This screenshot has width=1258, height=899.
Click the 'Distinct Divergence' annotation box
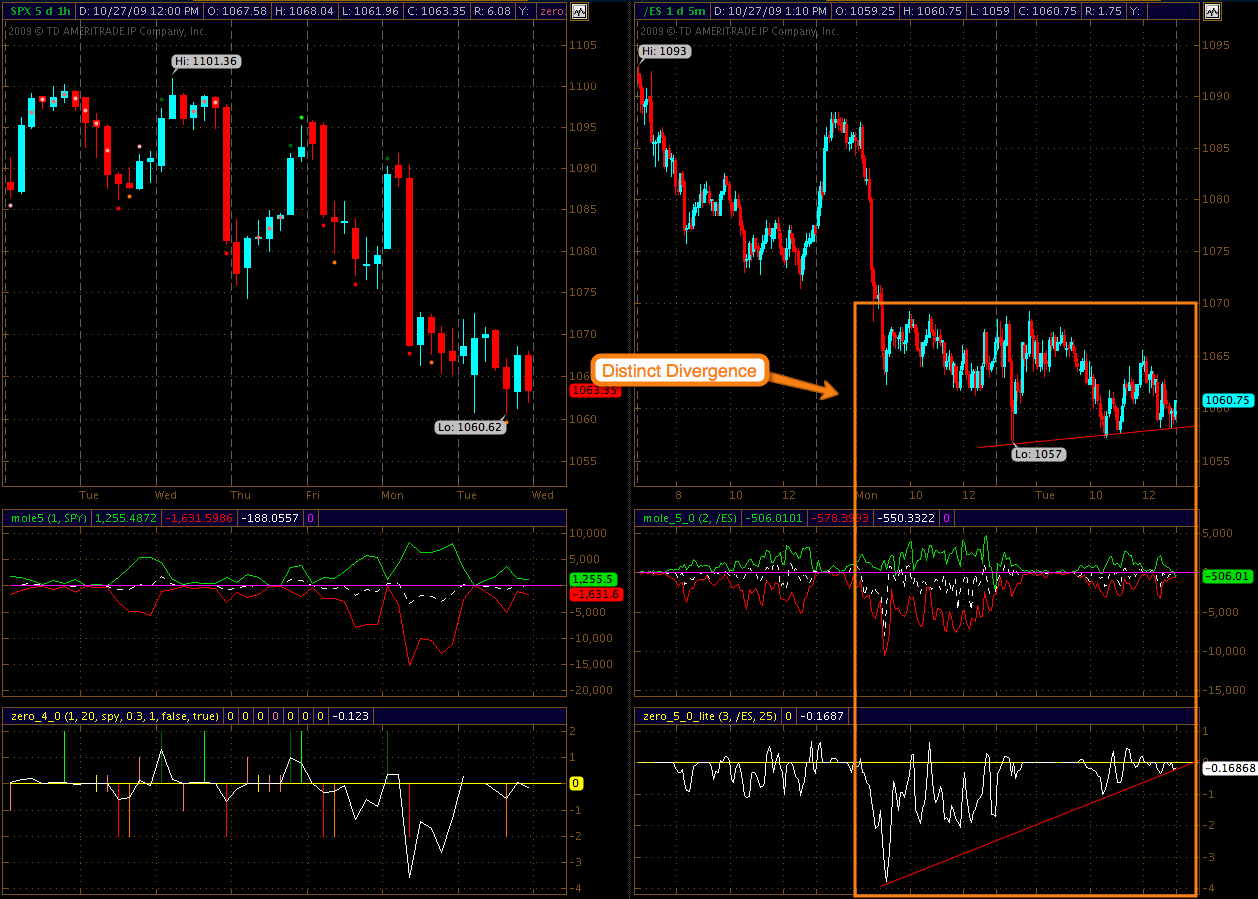[679, 371]
